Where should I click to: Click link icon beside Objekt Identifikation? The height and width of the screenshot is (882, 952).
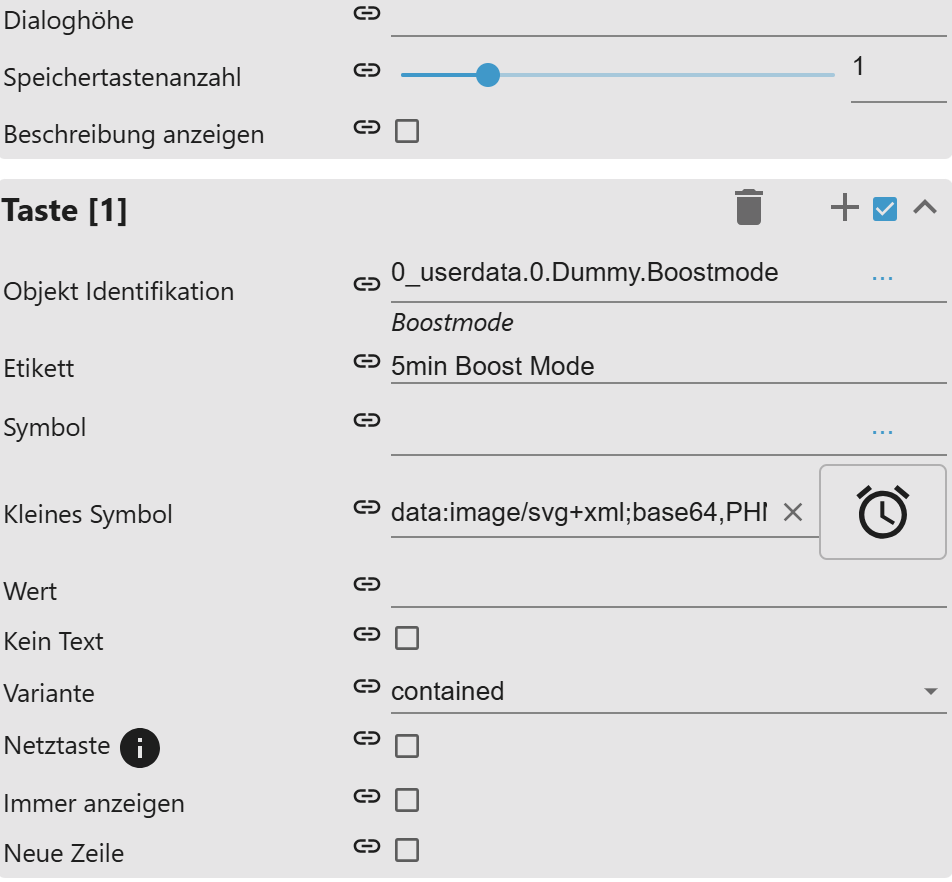point(367,284)
